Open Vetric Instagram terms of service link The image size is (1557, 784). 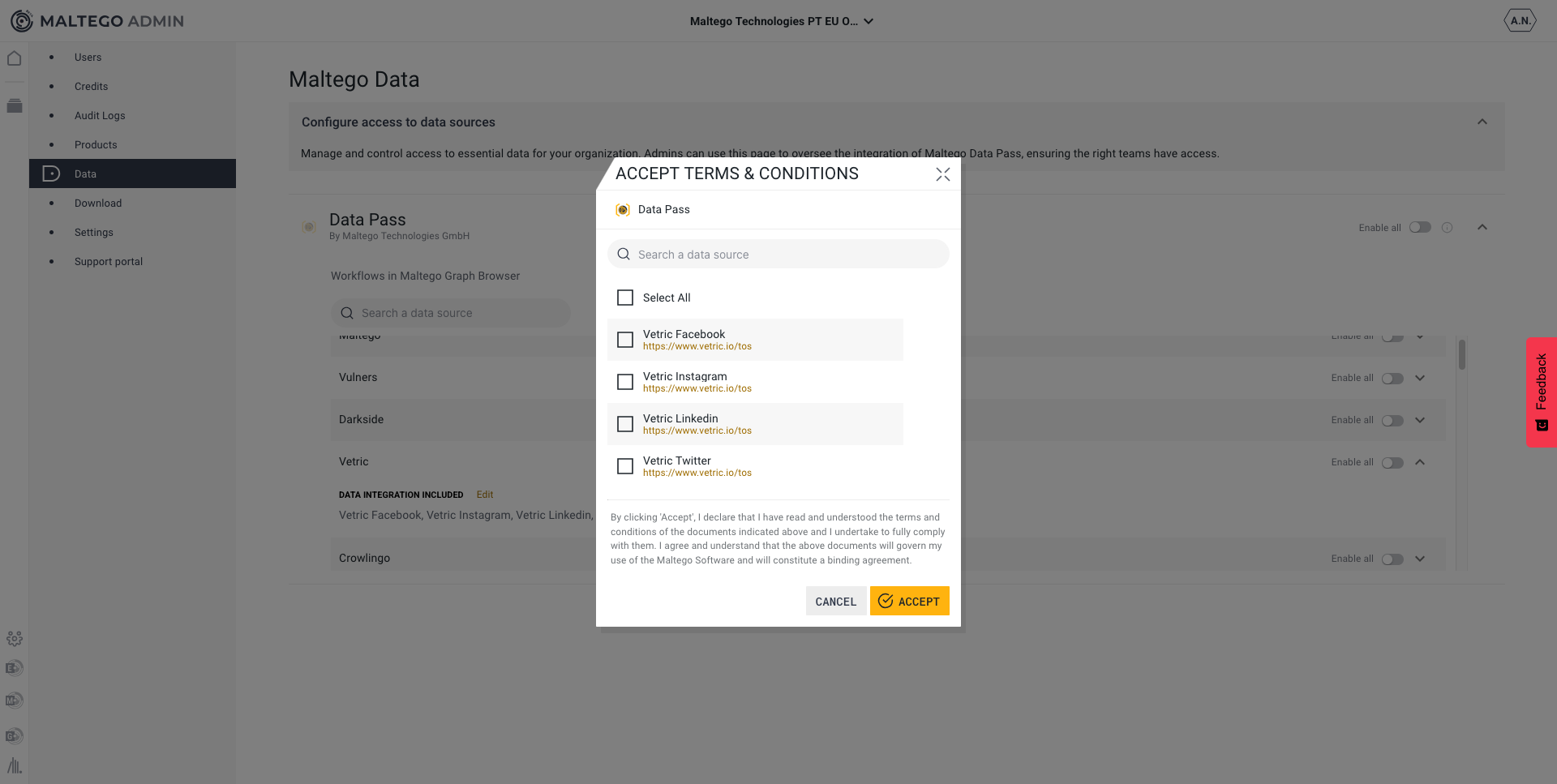[697, 388]
